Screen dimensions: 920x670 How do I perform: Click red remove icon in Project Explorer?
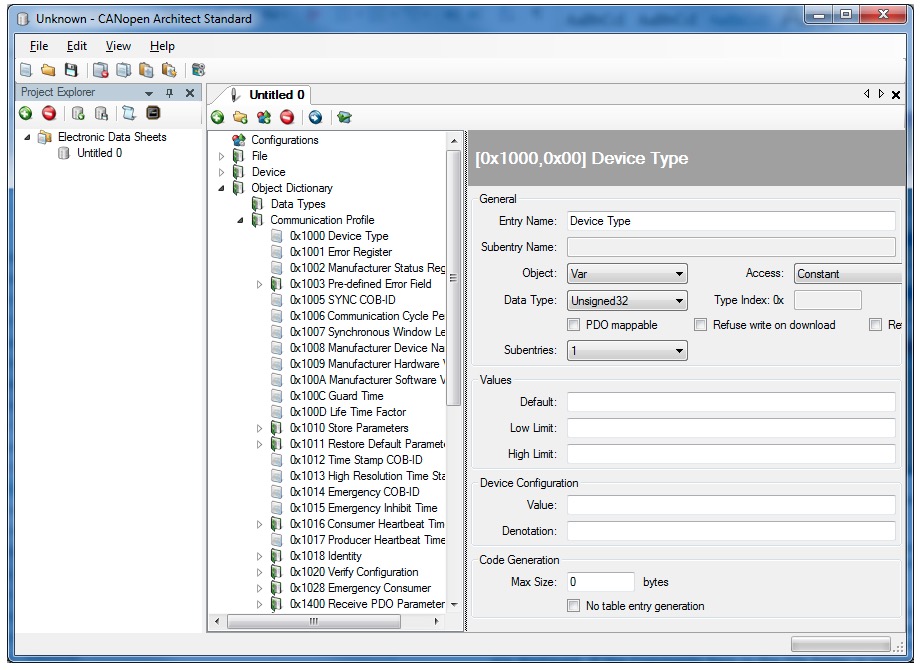tap(48, 114)
